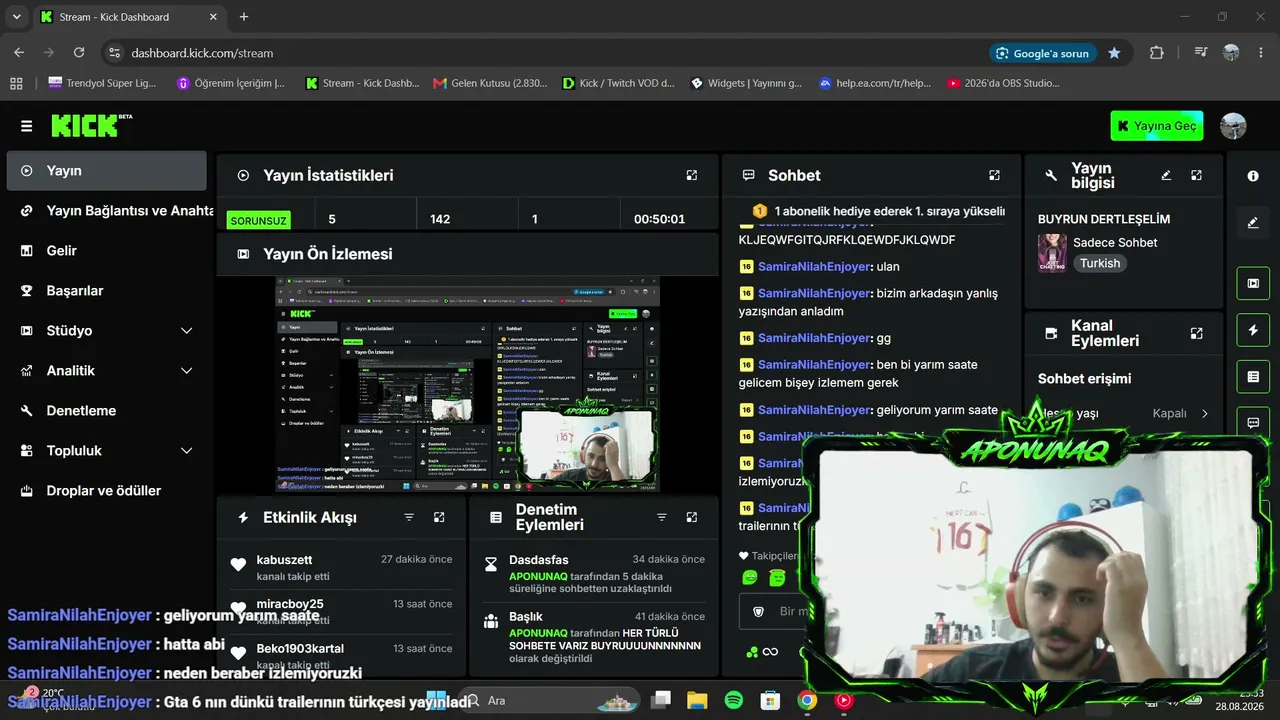Open the 2026'da OBS Studio bookmark
Image resolution: width=1280 pixels, height=720 pixels.
[x=1003, y=83]
